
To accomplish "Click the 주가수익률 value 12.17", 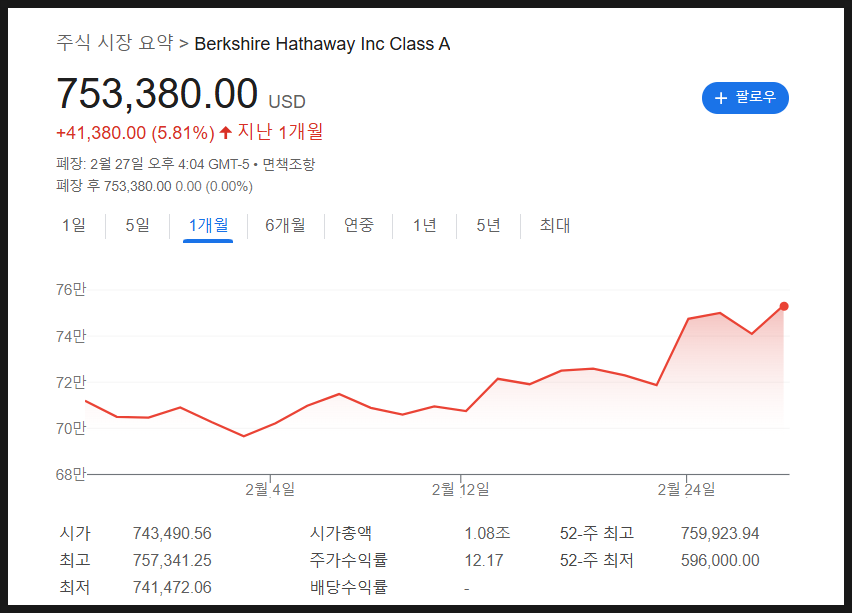I will [x=484, y=560].
